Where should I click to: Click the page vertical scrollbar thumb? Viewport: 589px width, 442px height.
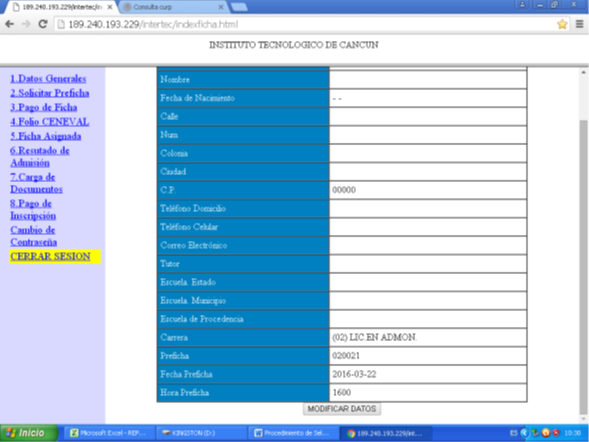[x=583, y=267]
